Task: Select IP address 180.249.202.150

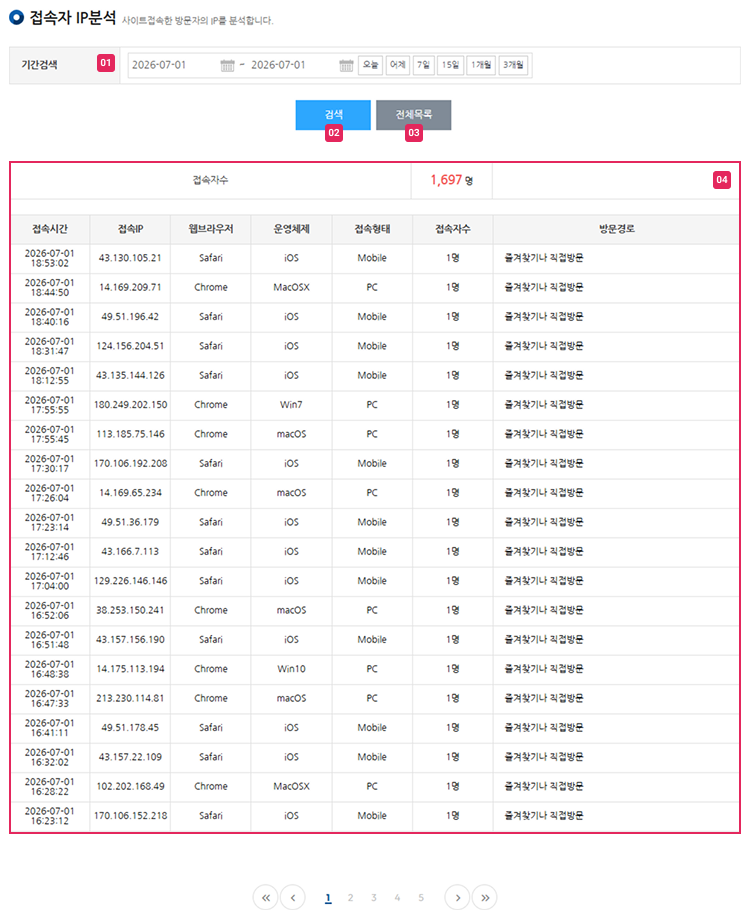Action: tap(130, 404)
